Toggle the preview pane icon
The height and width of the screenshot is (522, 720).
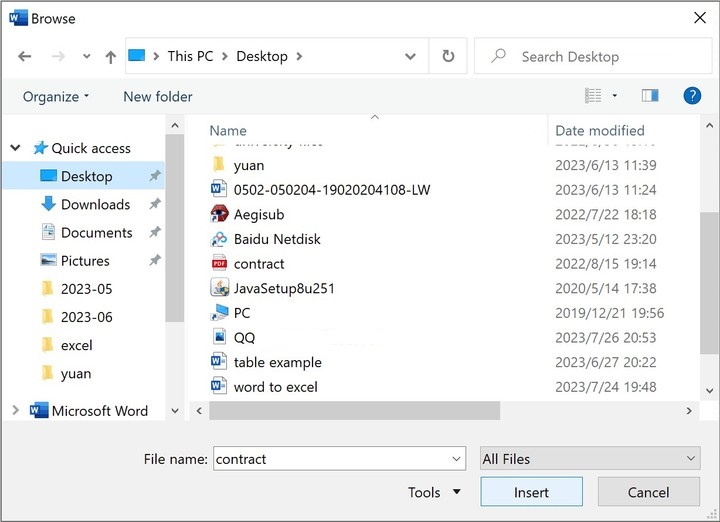650,96
